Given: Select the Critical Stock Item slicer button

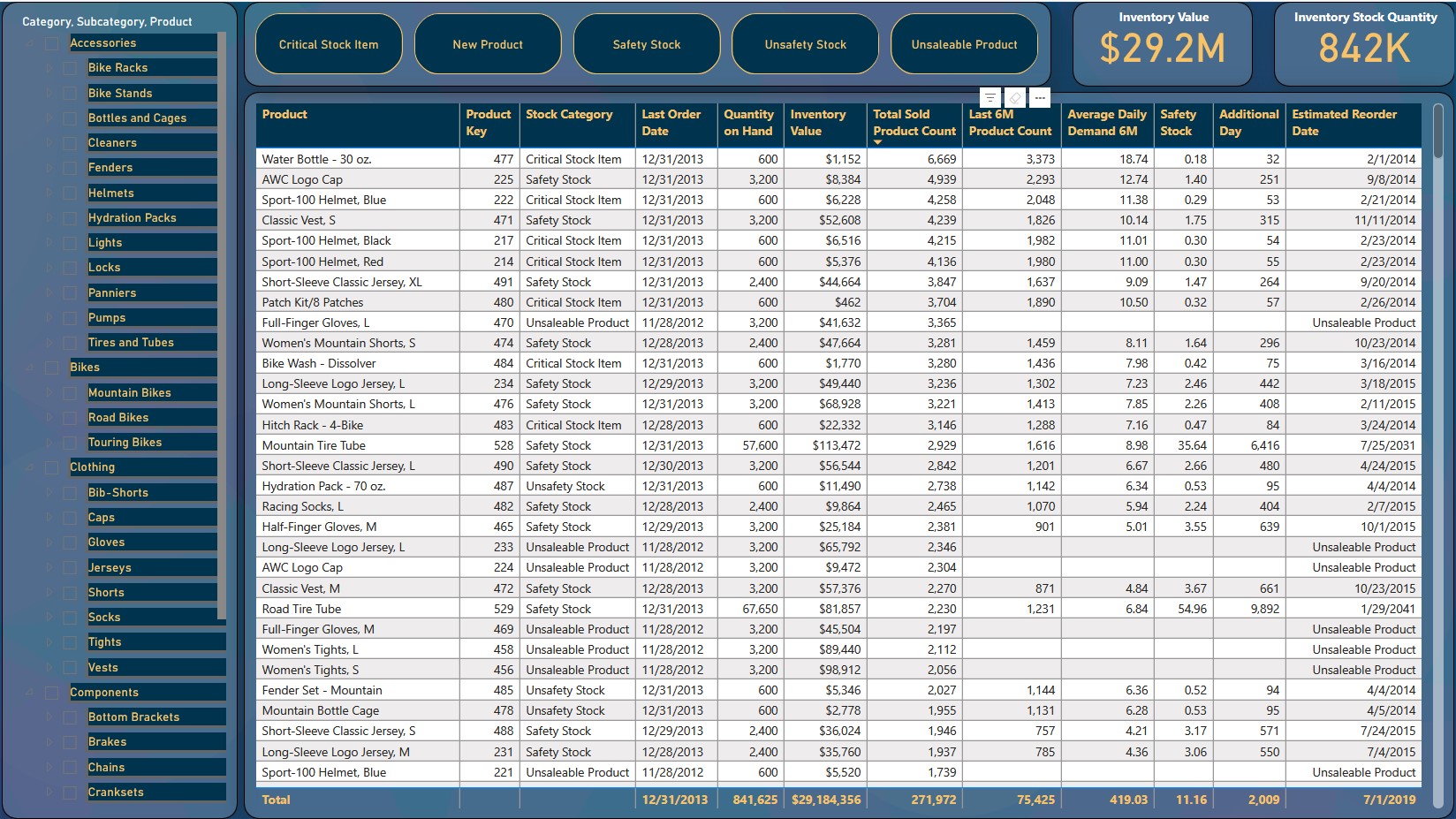Looking at the screenshot, I should pos(328,43).
